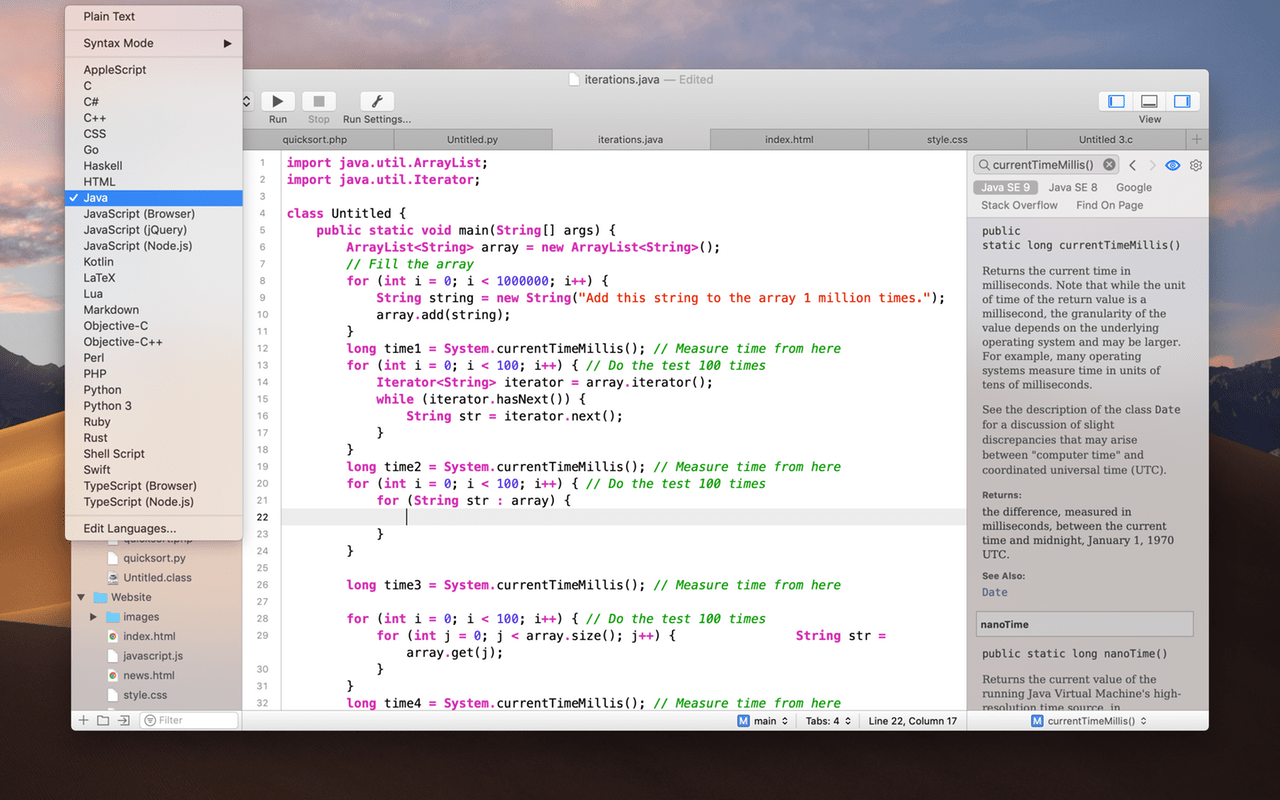1280x800 pixels.
Task: Expand the images folder
Action: point(93,617)
